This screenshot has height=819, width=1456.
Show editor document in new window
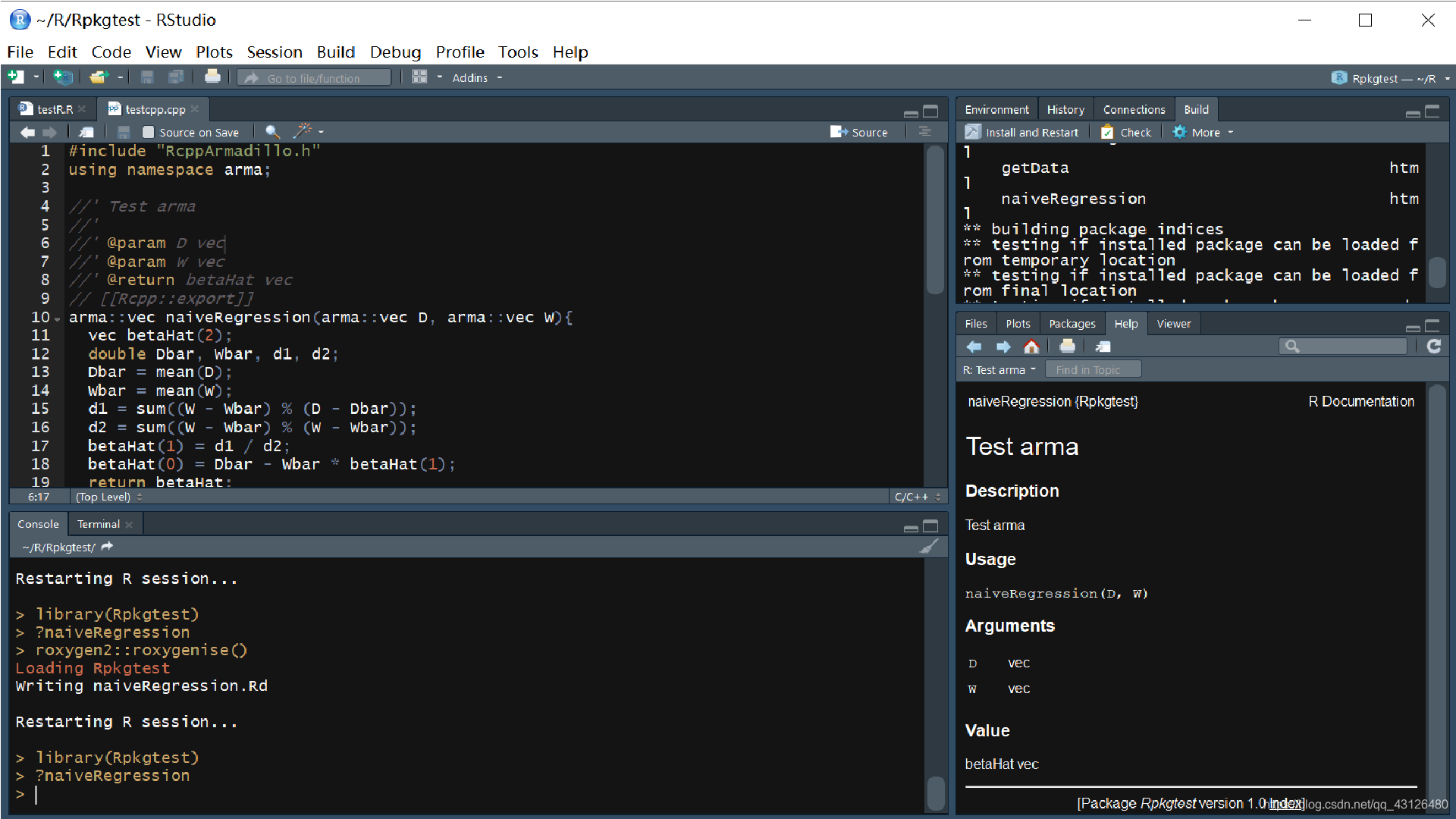[86, 132]
